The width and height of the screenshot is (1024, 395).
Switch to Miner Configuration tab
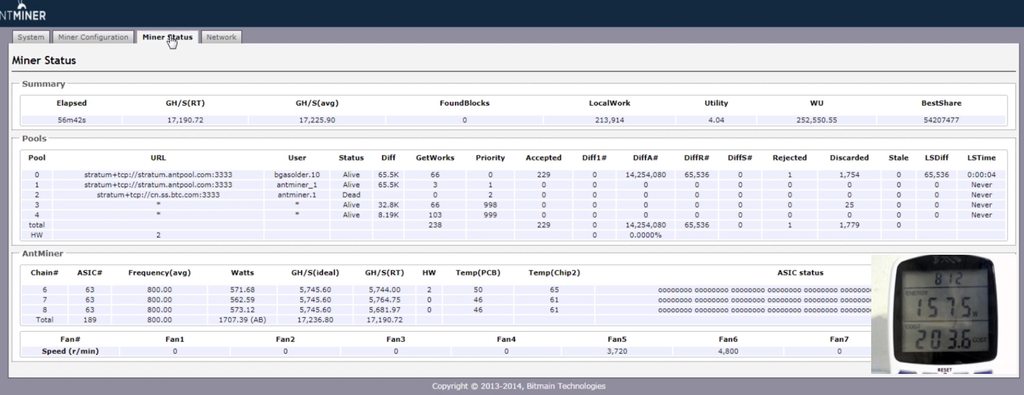point(93,37)
